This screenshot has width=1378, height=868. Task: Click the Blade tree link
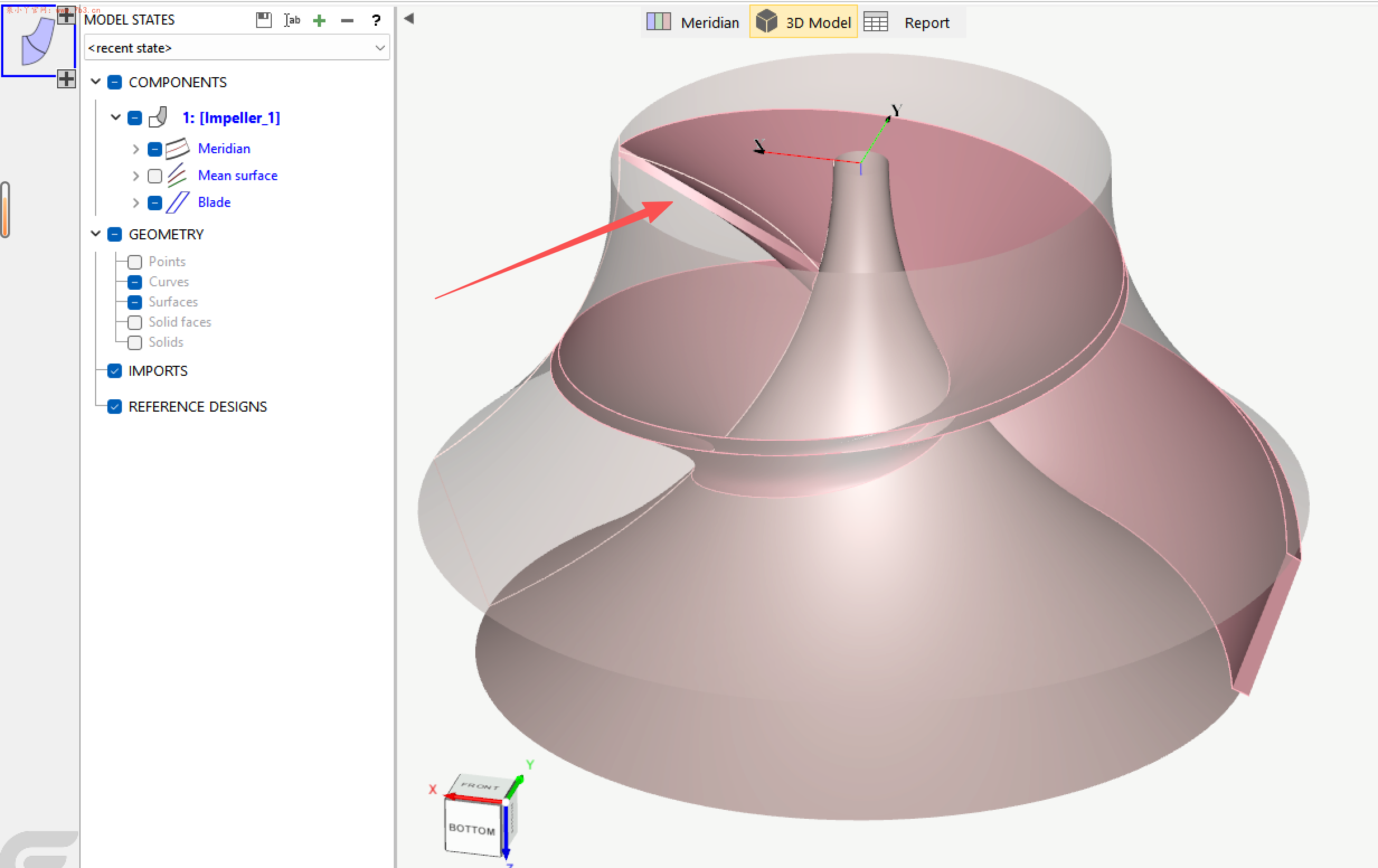214,202
